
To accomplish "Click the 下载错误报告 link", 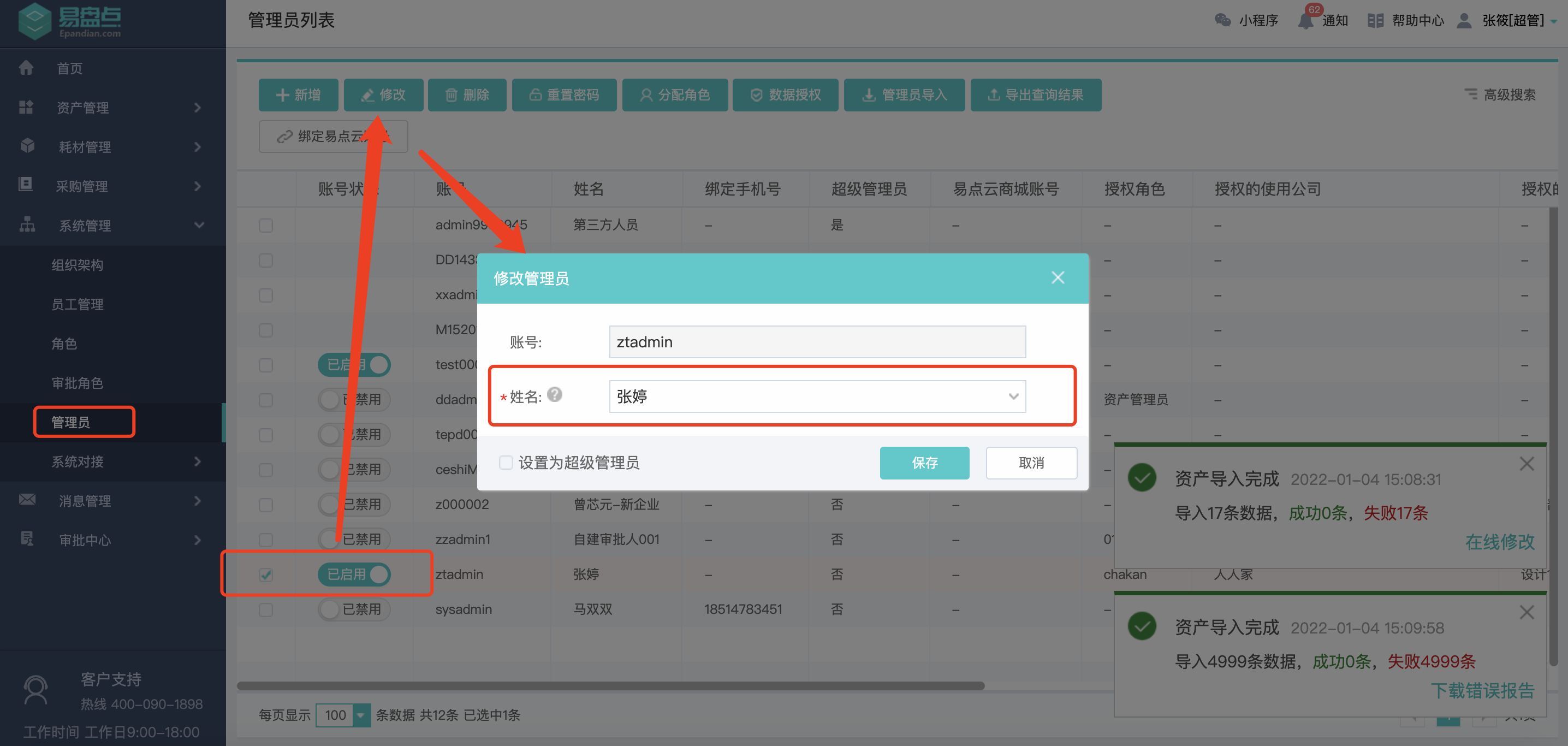I will 1482,691.
